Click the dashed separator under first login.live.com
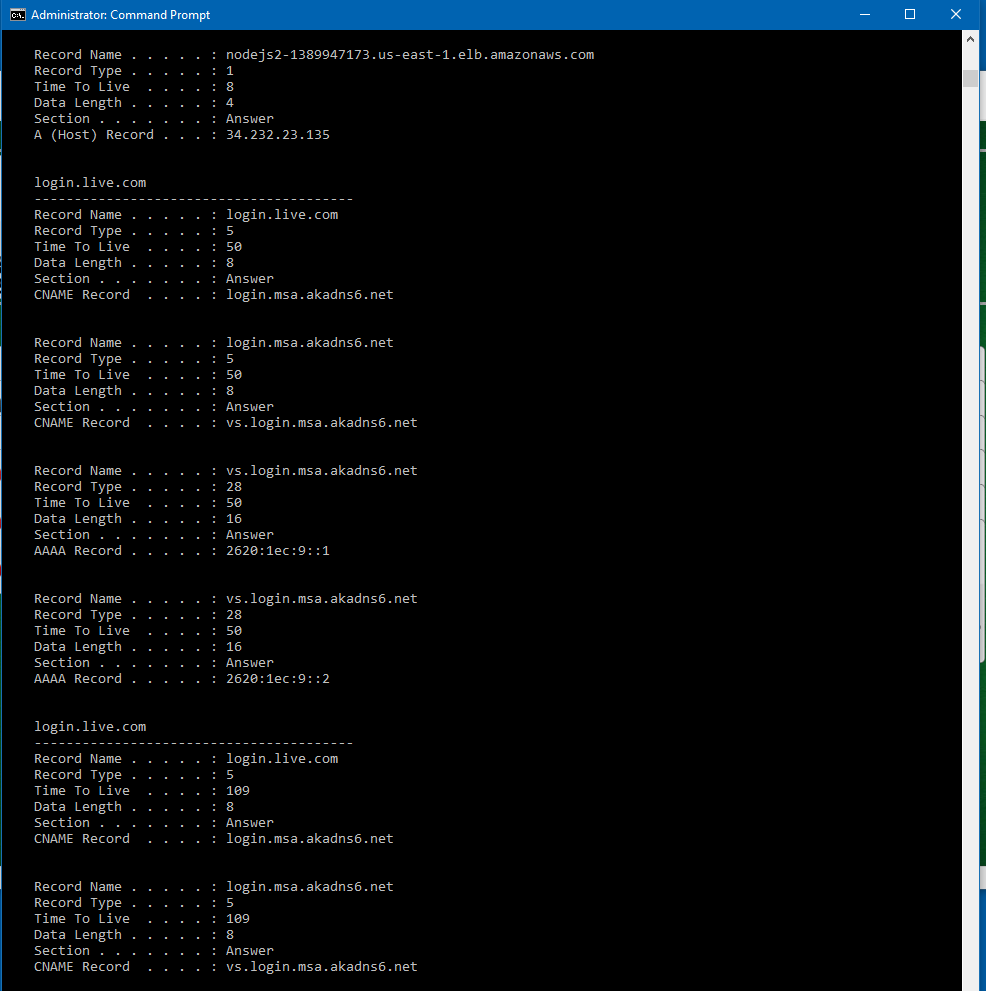986x991 pixels. pos(193,199)
